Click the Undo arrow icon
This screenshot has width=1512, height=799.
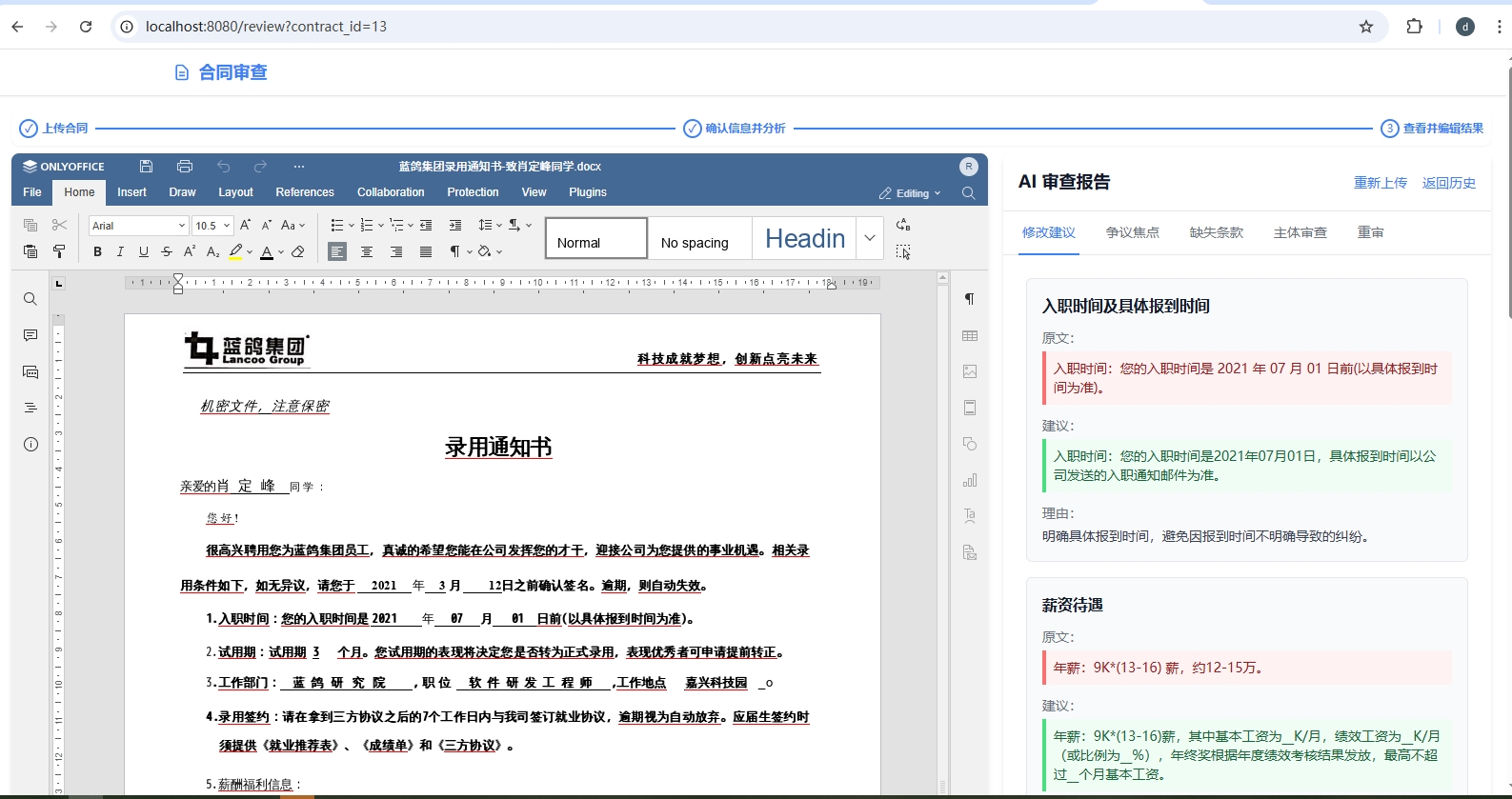point(223,166)
